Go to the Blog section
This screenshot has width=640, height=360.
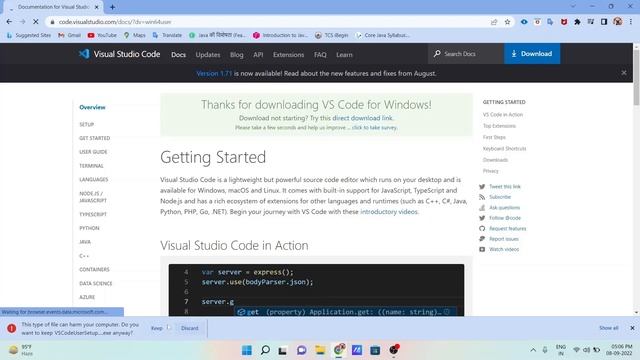(x=236, y=54)
